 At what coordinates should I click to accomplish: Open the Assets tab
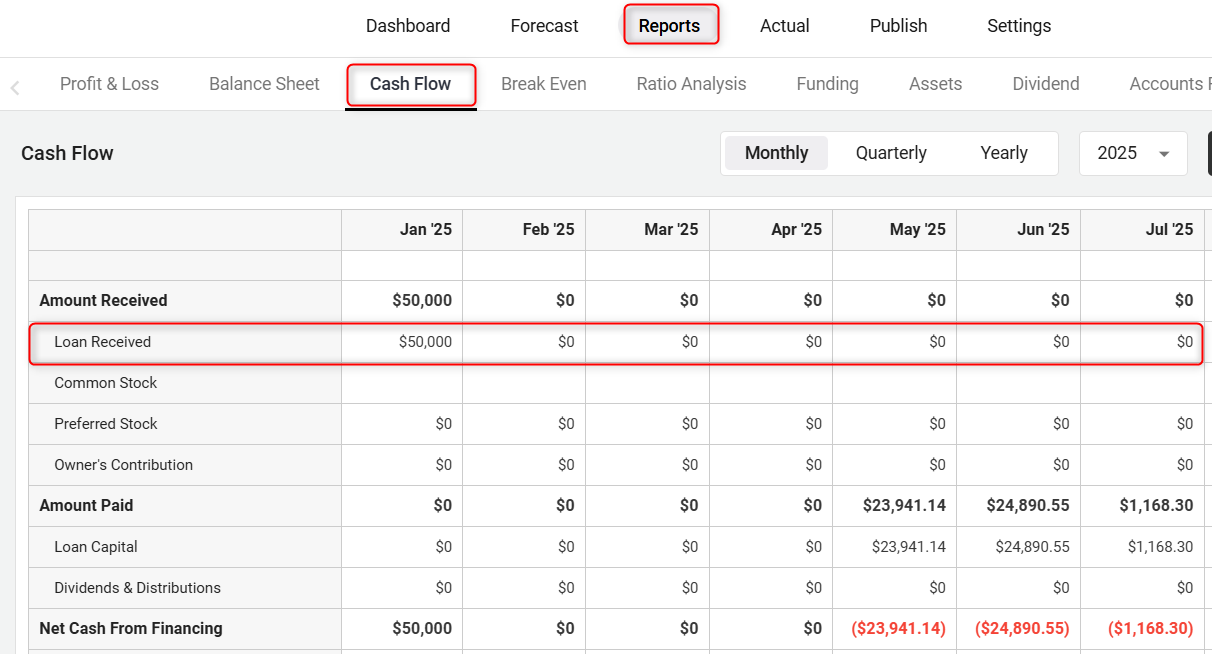(x=935, y=84)
